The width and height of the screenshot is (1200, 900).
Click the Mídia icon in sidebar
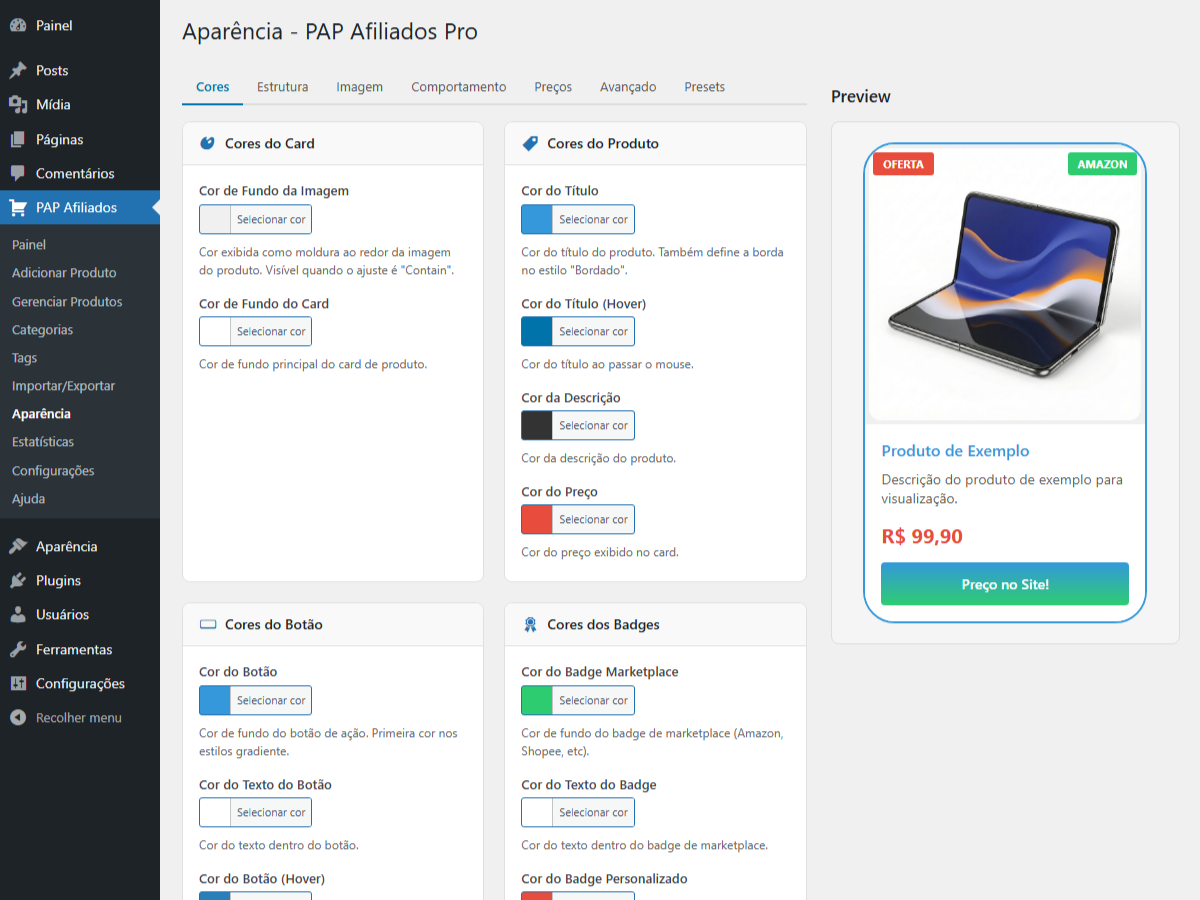(x=18, y=105)
